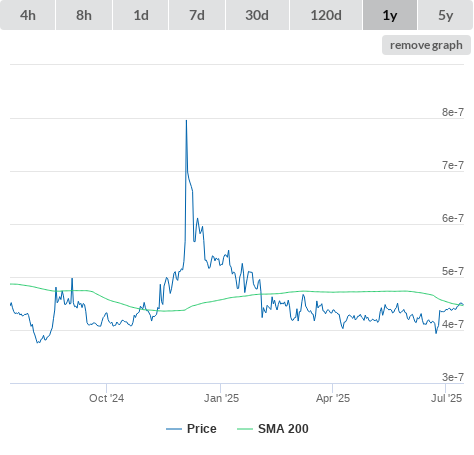This screenshot has height=455, width=474.
Task: Click the Jul '25 axis label
Action: [447, 398]
